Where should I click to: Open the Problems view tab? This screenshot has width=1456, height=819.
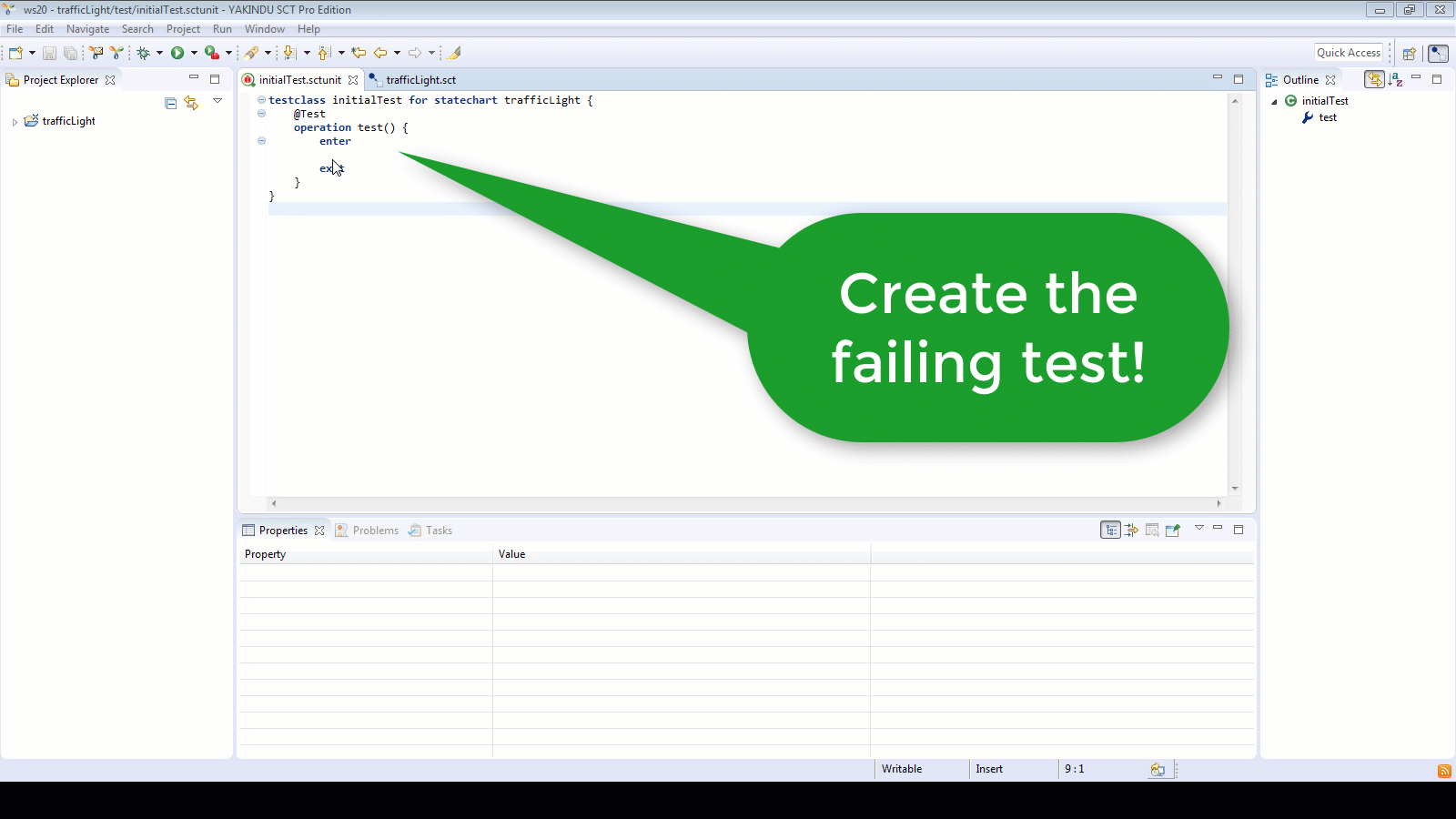375,531
